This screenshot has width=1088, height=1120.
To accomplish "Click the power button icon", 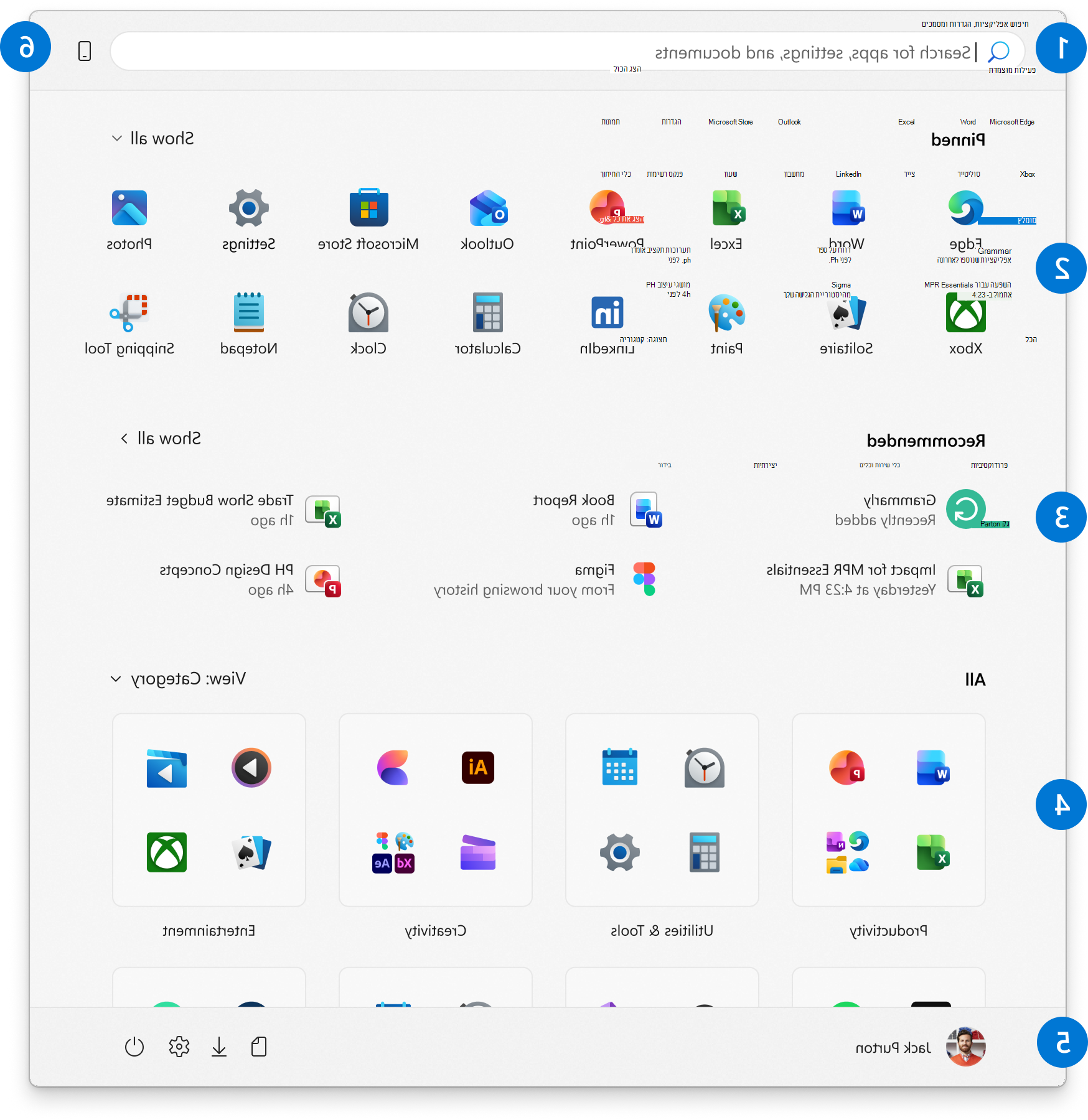I will pos(134,1047).
